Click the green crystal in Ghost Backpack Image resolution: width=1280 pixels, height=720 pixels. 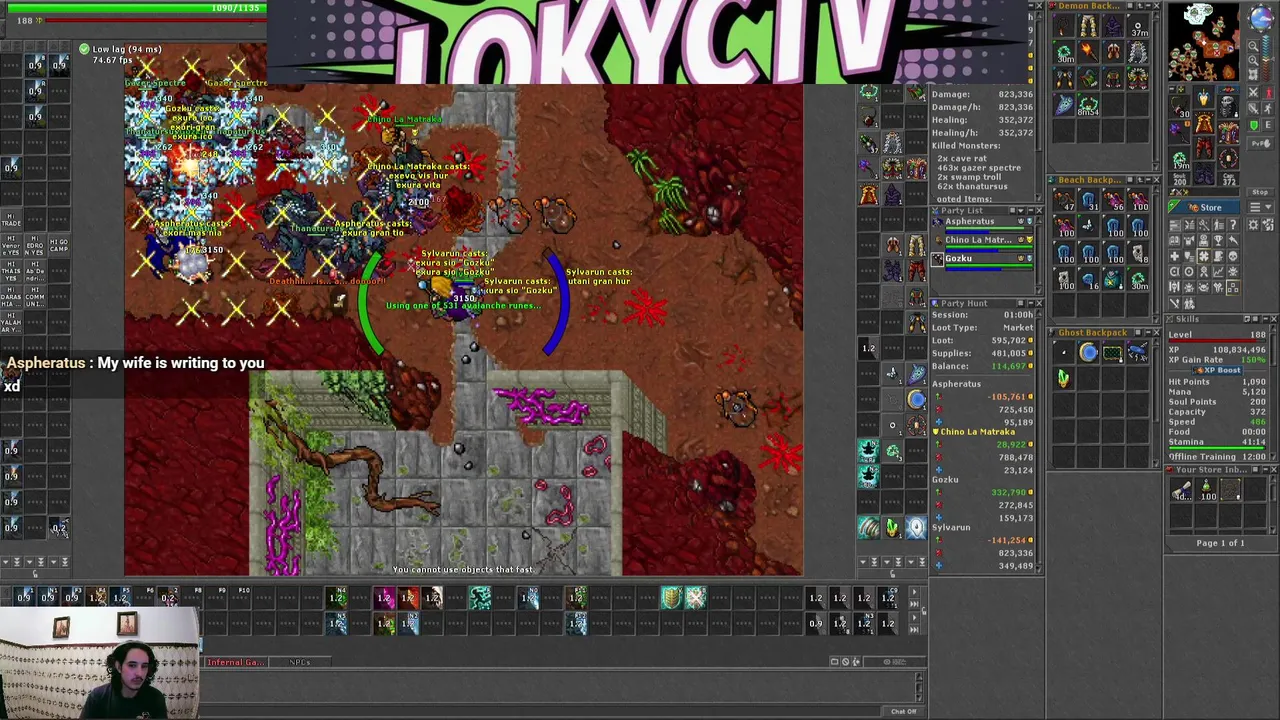point(1064,378)
